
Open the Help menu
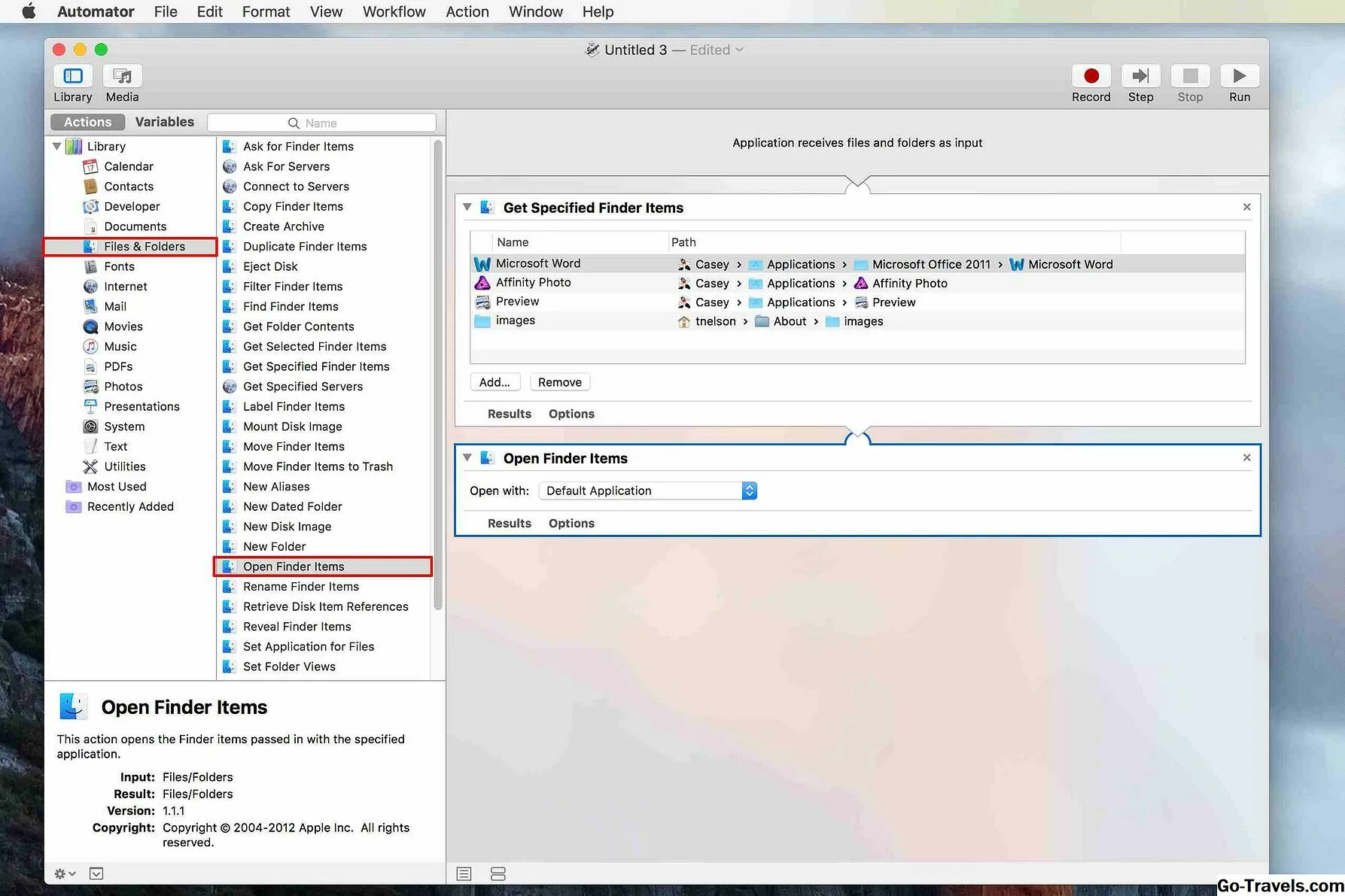(598, 11)
